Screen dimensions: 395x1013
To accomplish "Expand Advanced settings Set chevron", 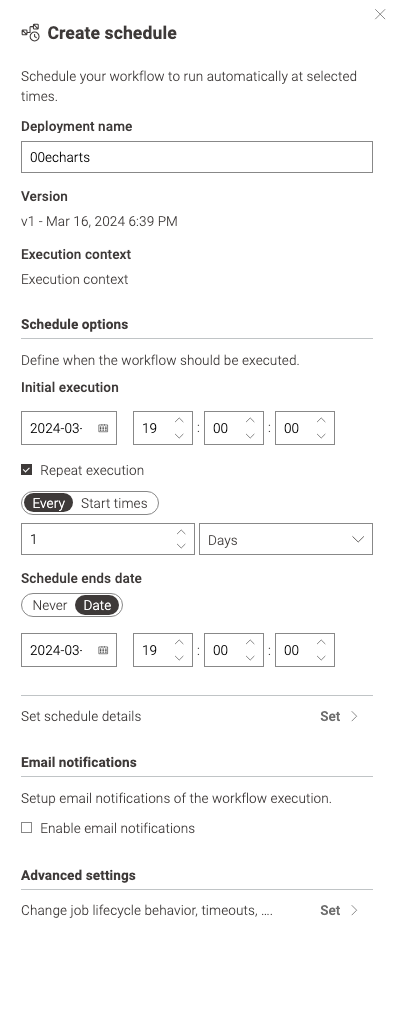I will [x=354, y=910].
